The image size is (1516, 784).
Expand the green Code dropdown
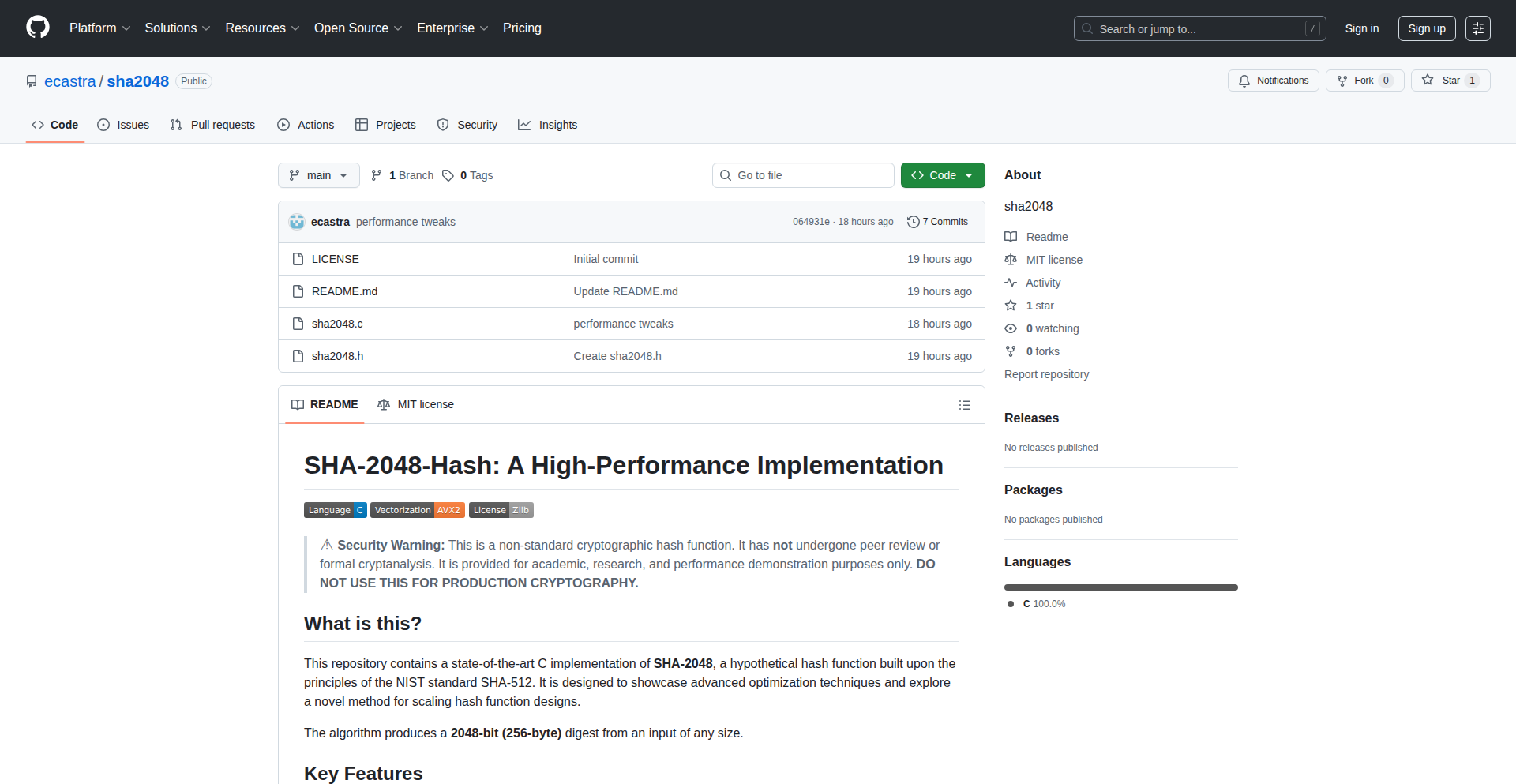(x=942, y=175)
